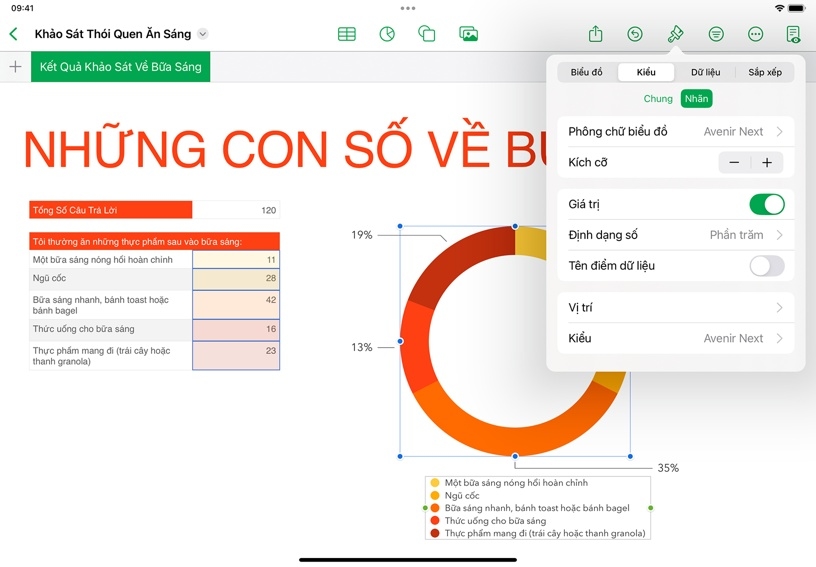Tap the share icon

pos(595,34)
